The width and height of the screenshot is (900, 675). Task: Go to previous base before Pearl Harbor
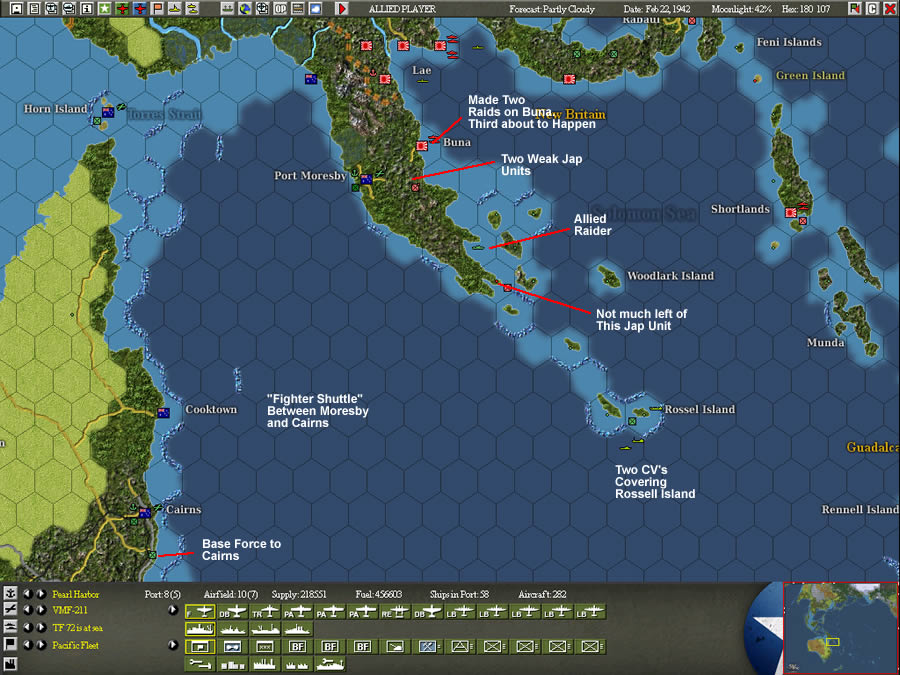(28, 593)
